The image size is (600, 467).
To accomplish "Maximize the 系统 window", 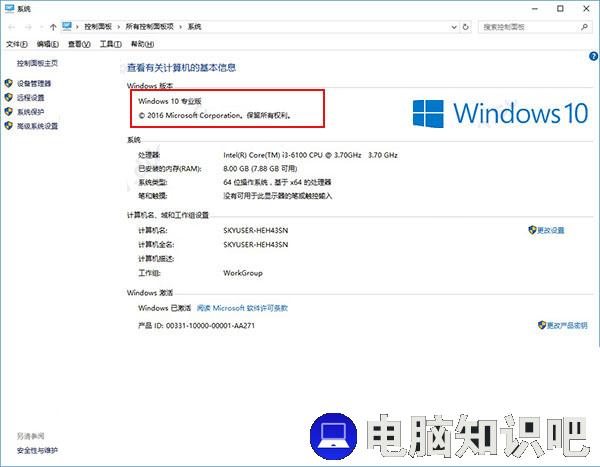I will [560, 8].
